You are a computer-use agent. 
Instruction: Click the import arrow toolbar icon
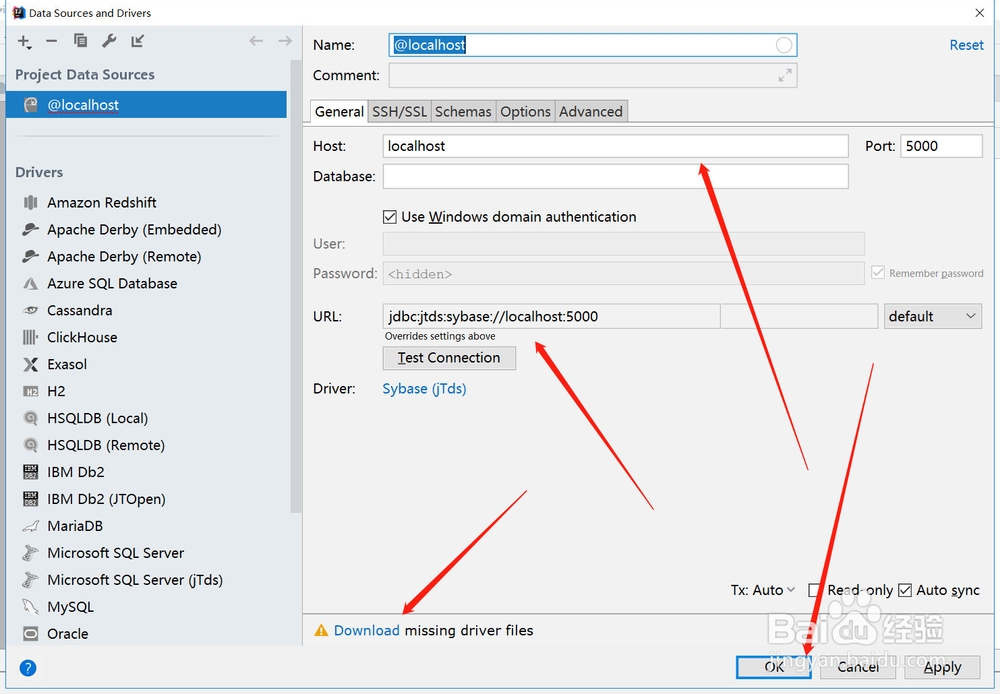click(137, 41)
